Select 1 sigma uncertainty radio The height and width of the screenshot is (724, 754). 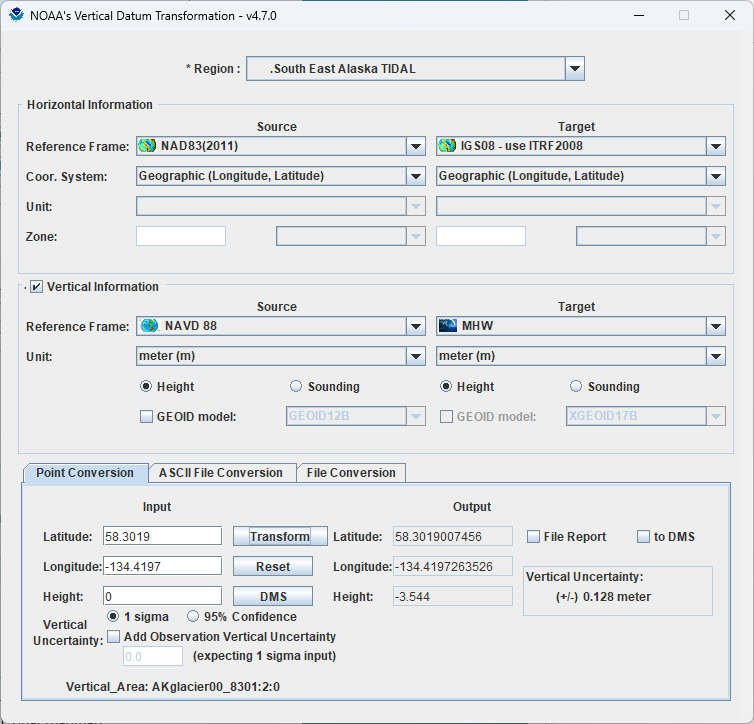[x=113, y=616]
